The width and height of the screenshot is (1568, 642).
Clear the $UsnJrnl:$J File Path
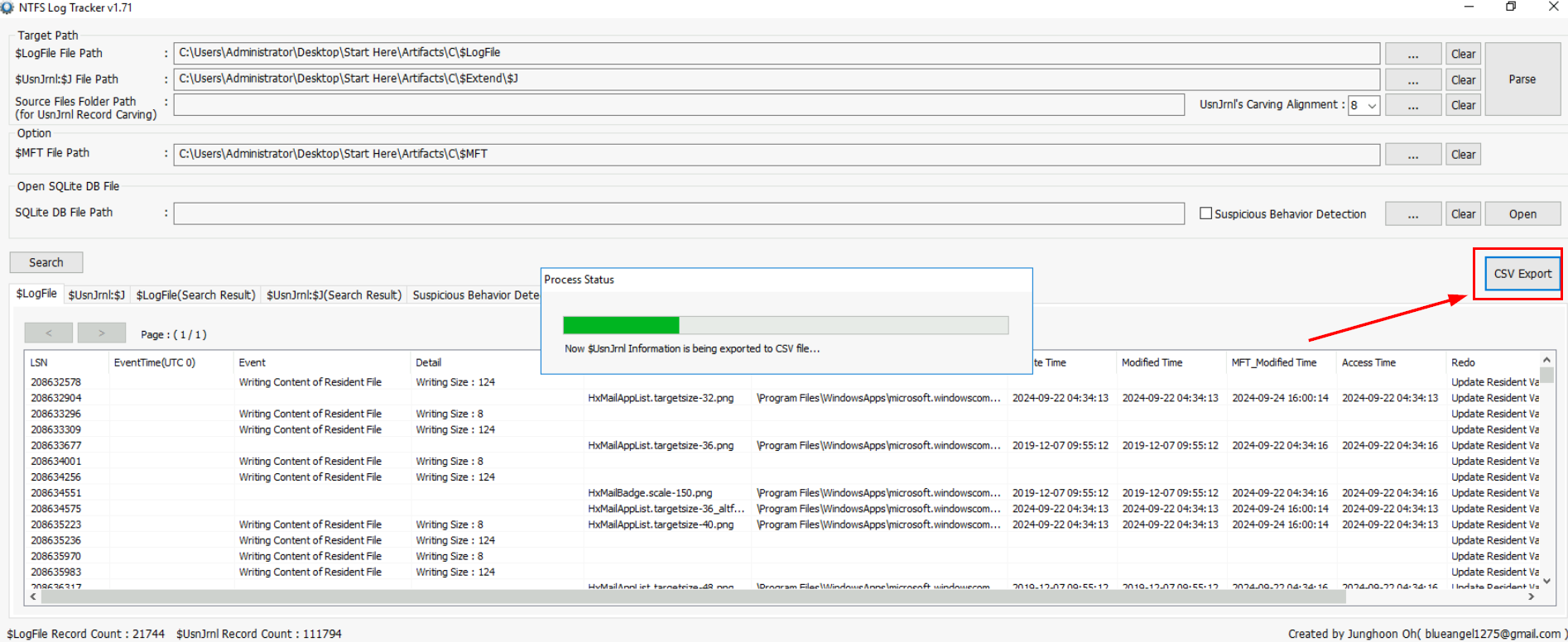pos(1464,80)
